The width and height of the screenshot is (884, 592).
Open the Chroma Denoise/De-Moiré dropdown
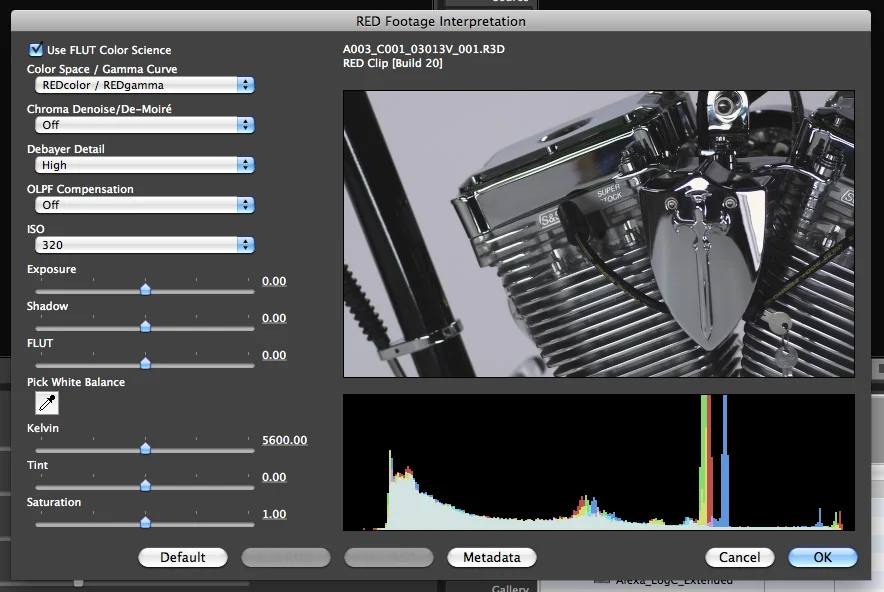click(144, 125)
